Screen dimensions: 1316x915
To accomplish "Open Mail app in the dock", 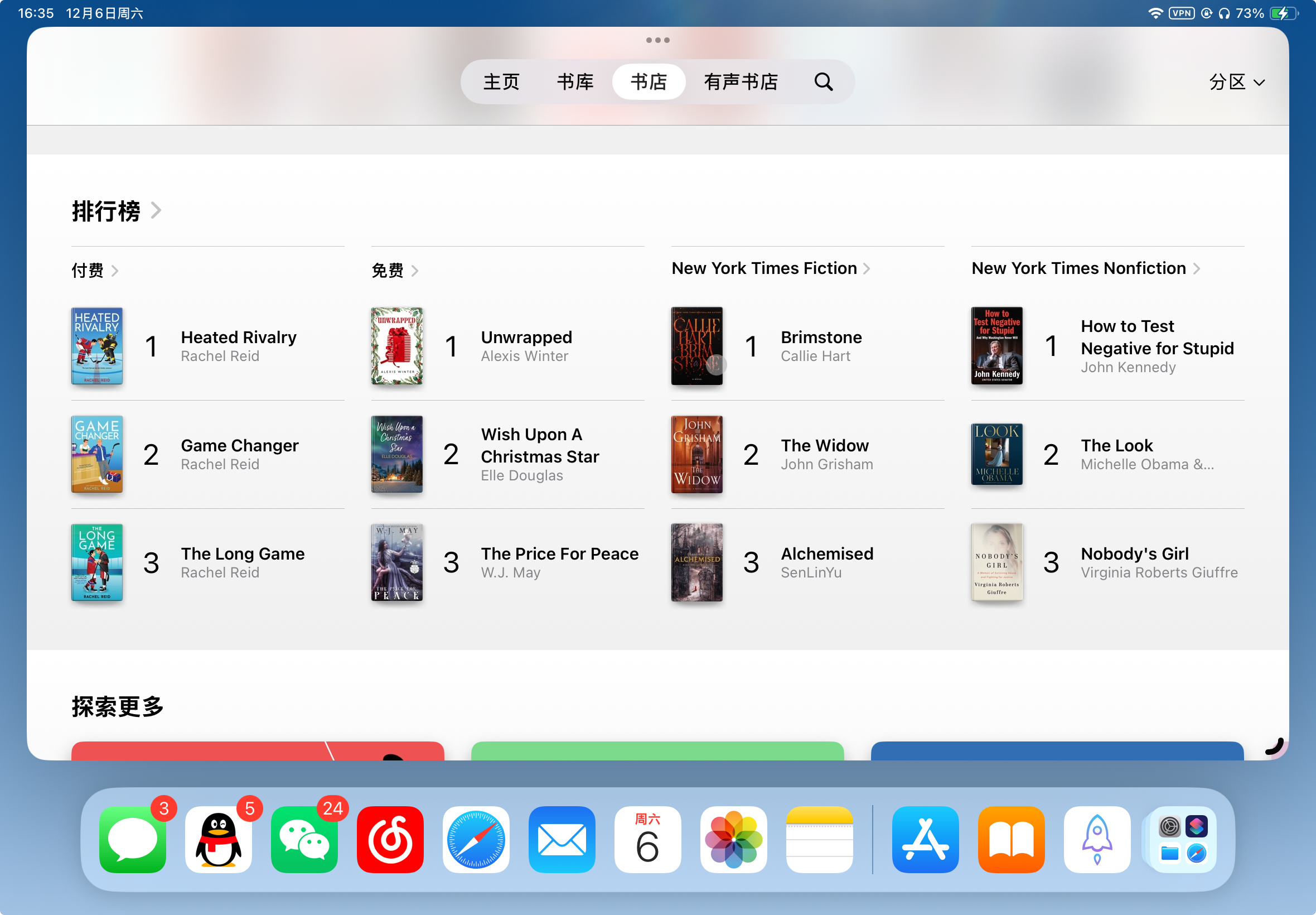I will click(562, 839).
